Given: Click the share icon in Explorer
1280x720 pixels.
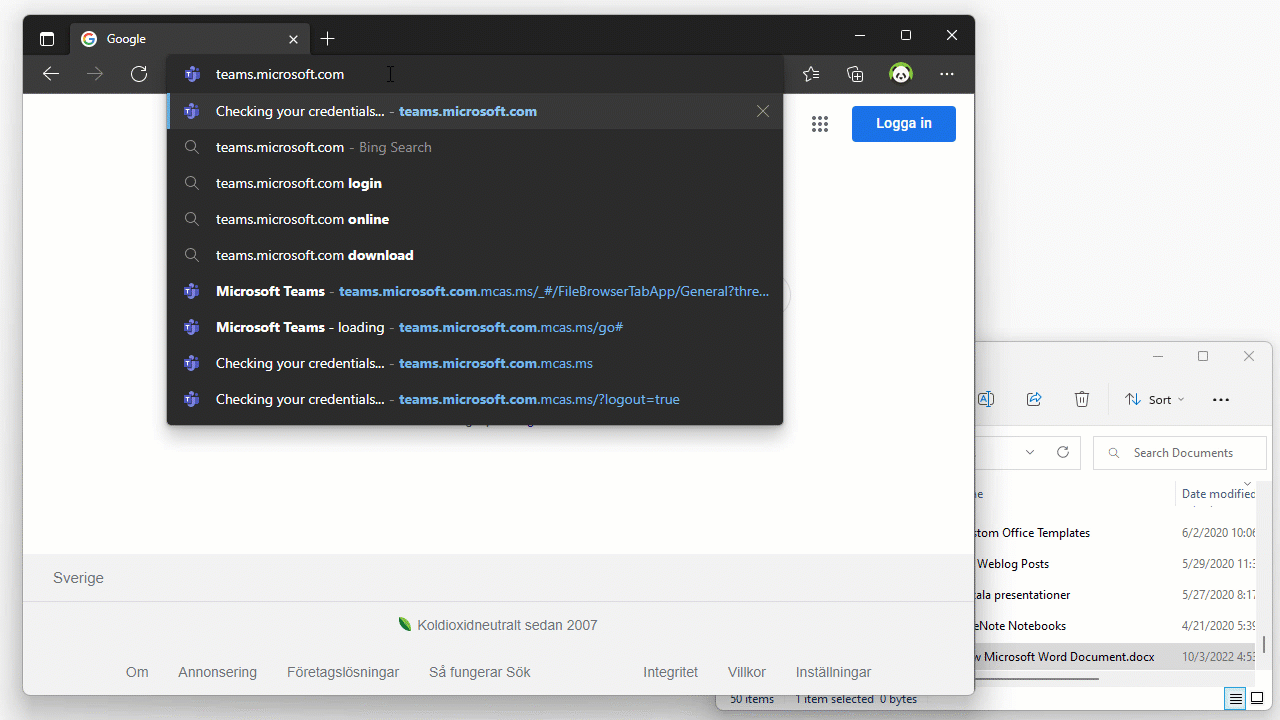Looking at the screenshot, I should coord(1034,399).
